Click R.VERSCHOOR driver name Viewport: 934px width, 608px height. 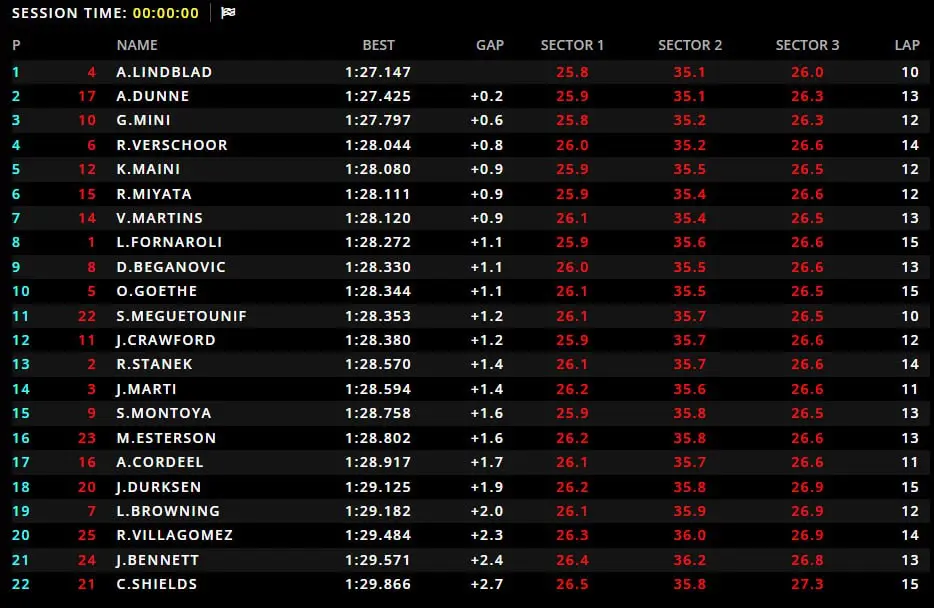pyautogui.click(x=172, y=145)
